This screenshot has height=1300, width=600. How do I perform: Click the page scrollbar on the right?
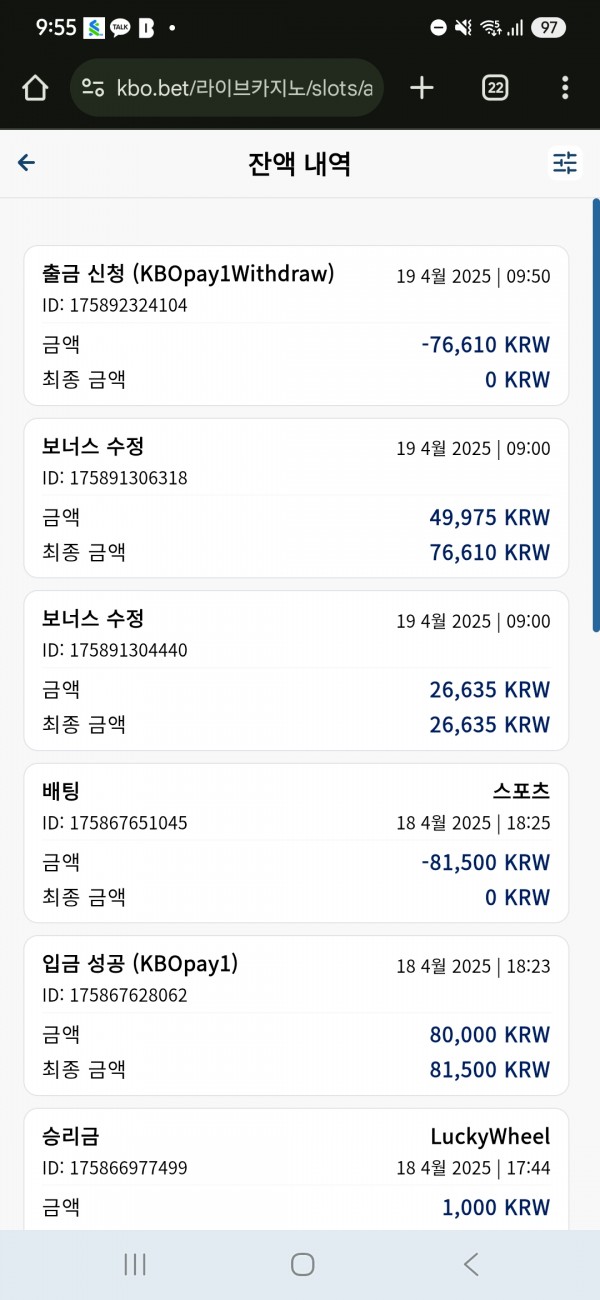click(x=596, y=415)
